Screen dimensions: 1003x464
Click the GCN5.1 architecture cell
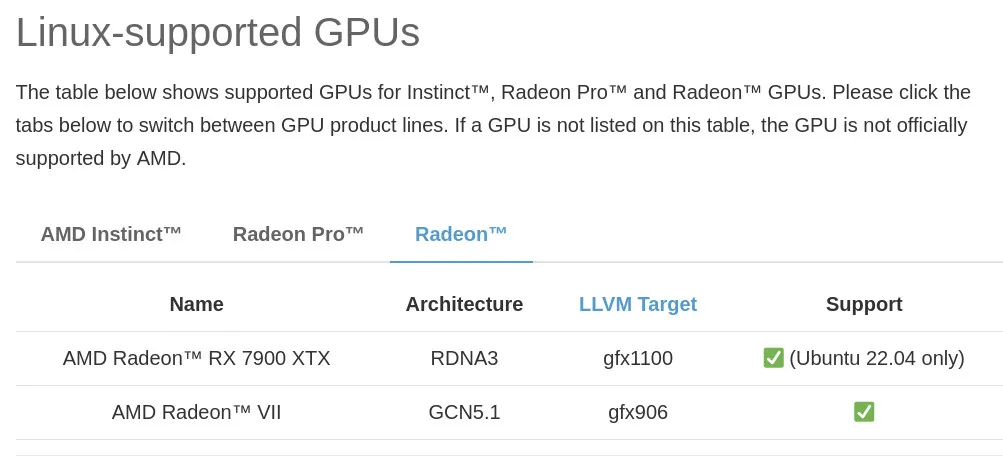pyautogui.click(x=464, y=412)
